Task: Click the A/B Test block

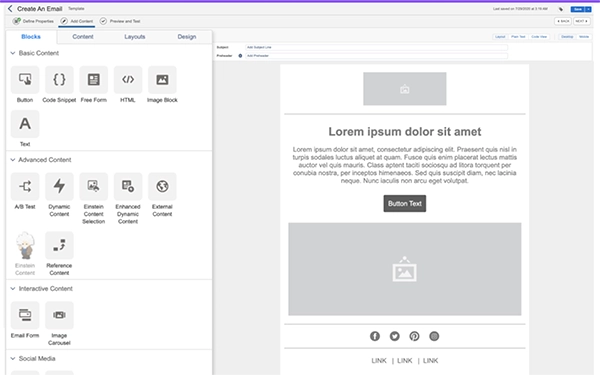Action: click(x=25, y=186)
